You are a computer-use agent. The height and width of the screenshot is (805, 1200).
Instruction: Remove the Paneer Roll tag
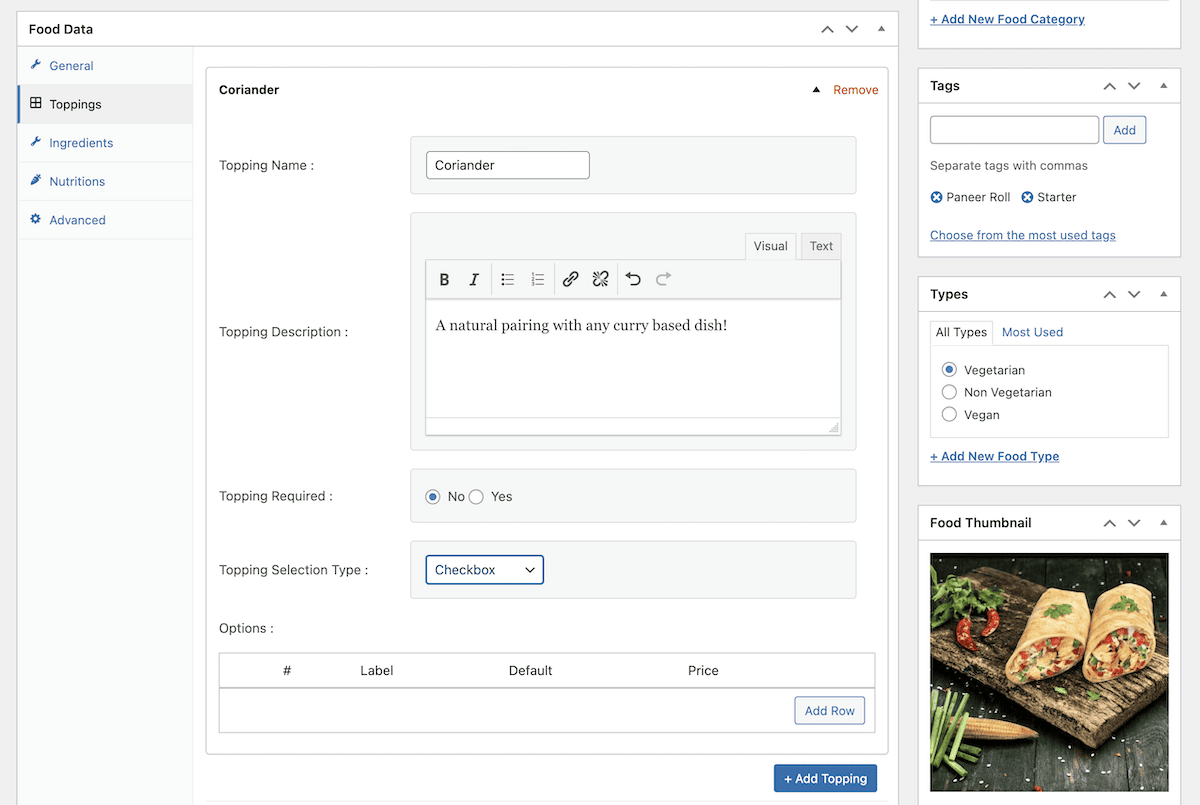[936, 198]
